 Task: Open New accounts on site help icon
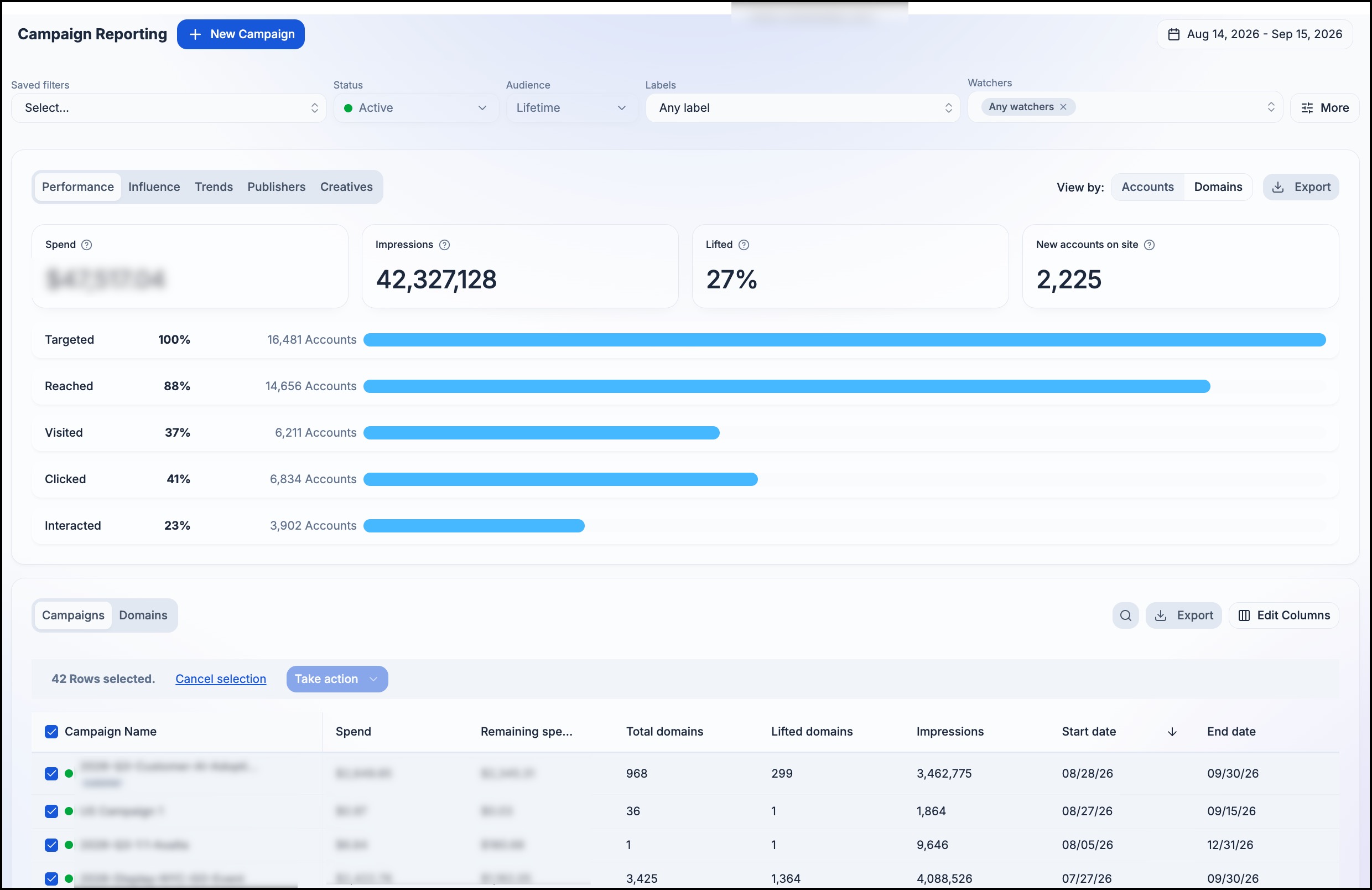(x=1149, y=245)
